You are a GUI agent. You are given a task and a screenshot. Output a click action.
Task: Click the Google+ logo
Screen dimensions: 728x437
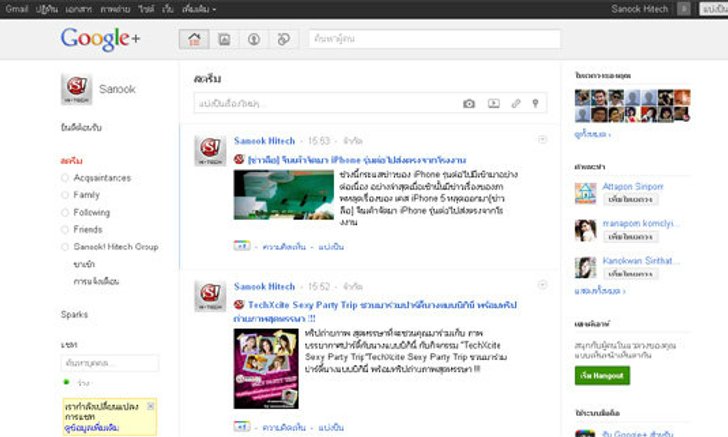(100, 39)
